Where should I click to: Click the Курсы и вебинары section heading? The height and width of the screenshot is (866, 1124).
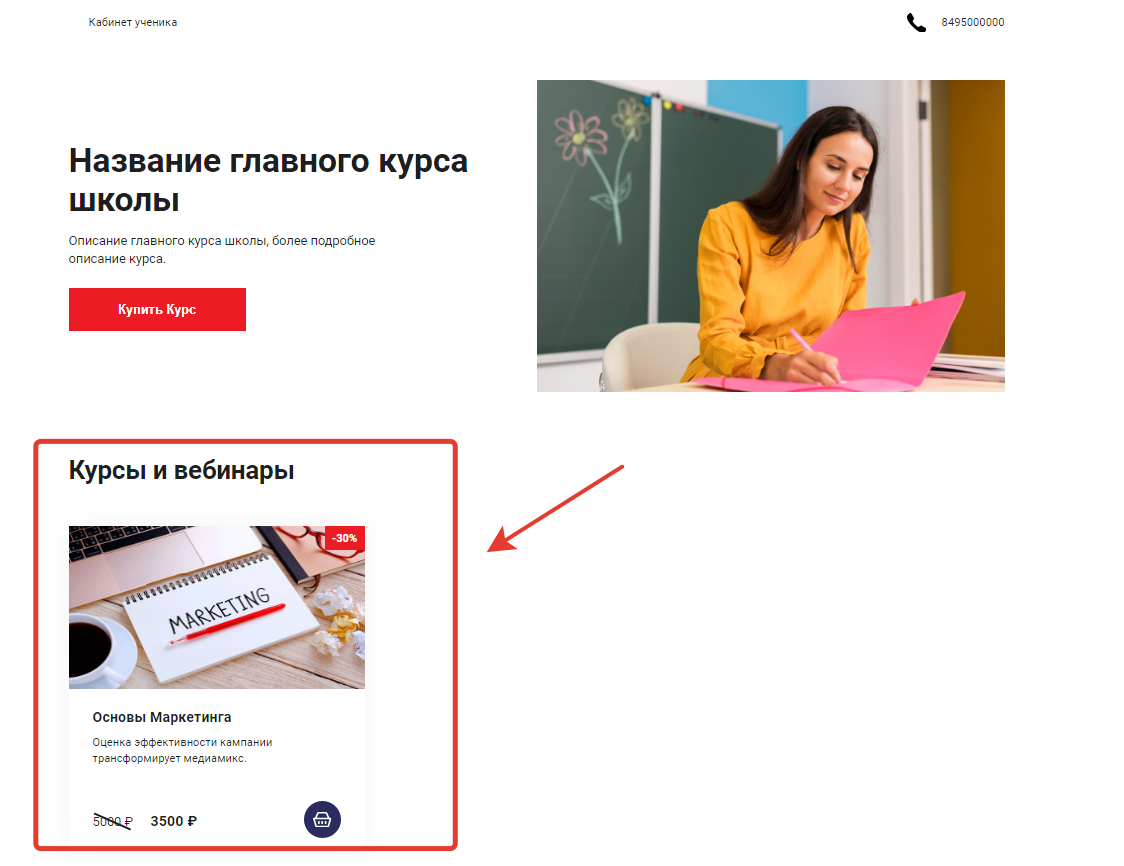[181, 470]
